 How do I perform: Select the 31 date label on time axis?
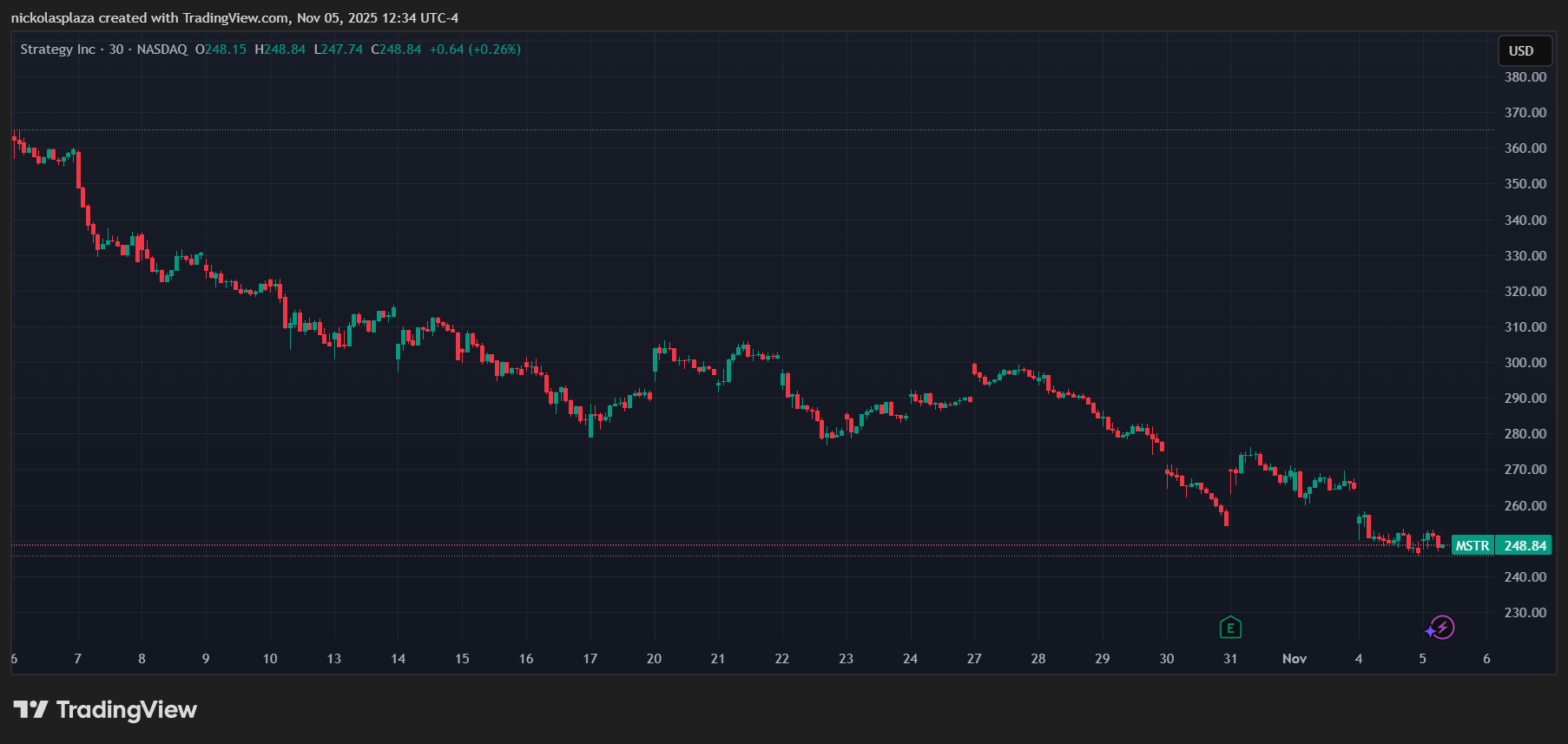tap(1230, 659)
